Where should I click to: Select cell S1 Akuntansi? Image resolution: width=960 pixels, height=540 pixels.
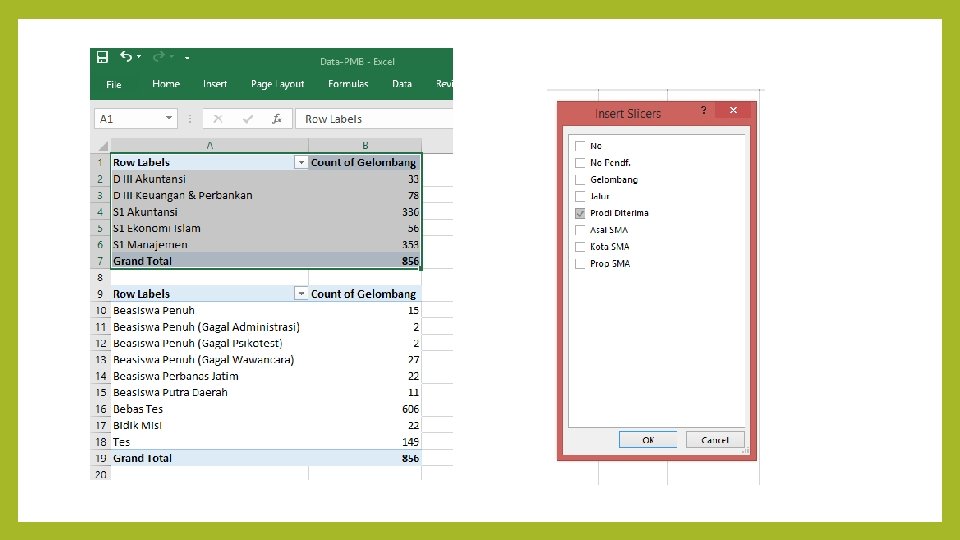click(x=209, y=212)
